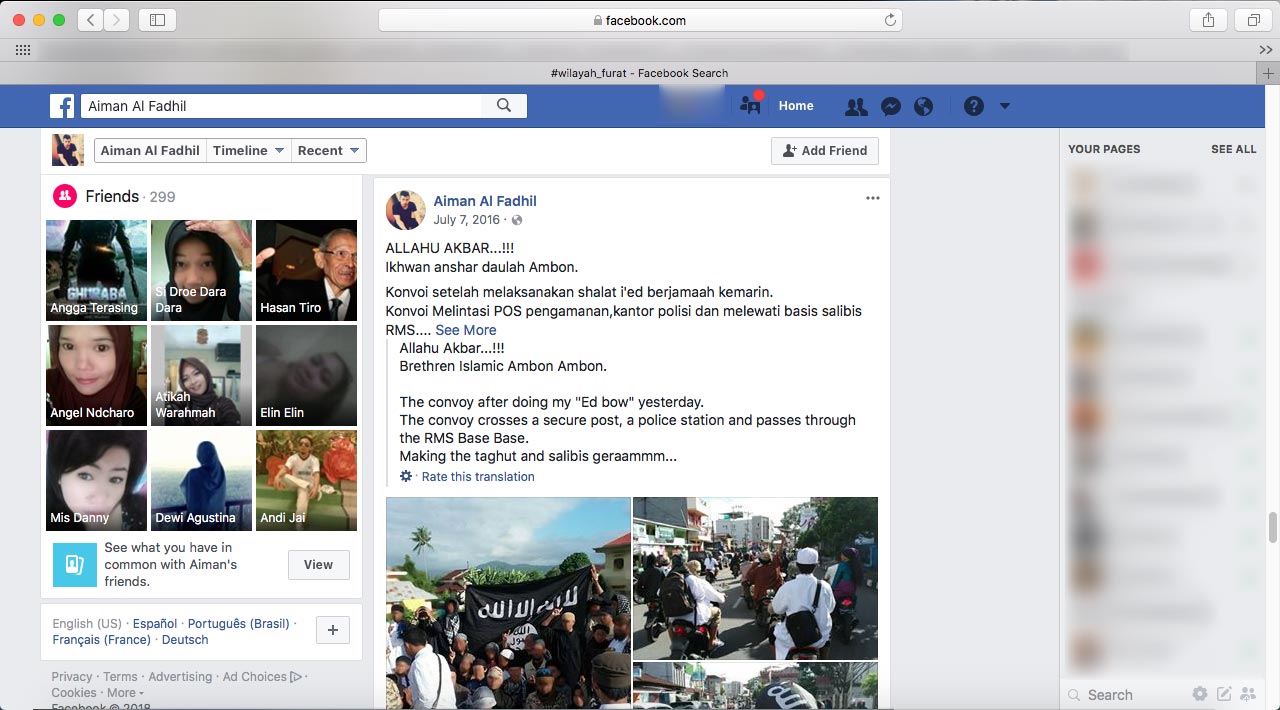This screenshot has width=1280, height=710.
Task: Open the post options ellipsis menu
Action: 873,198
